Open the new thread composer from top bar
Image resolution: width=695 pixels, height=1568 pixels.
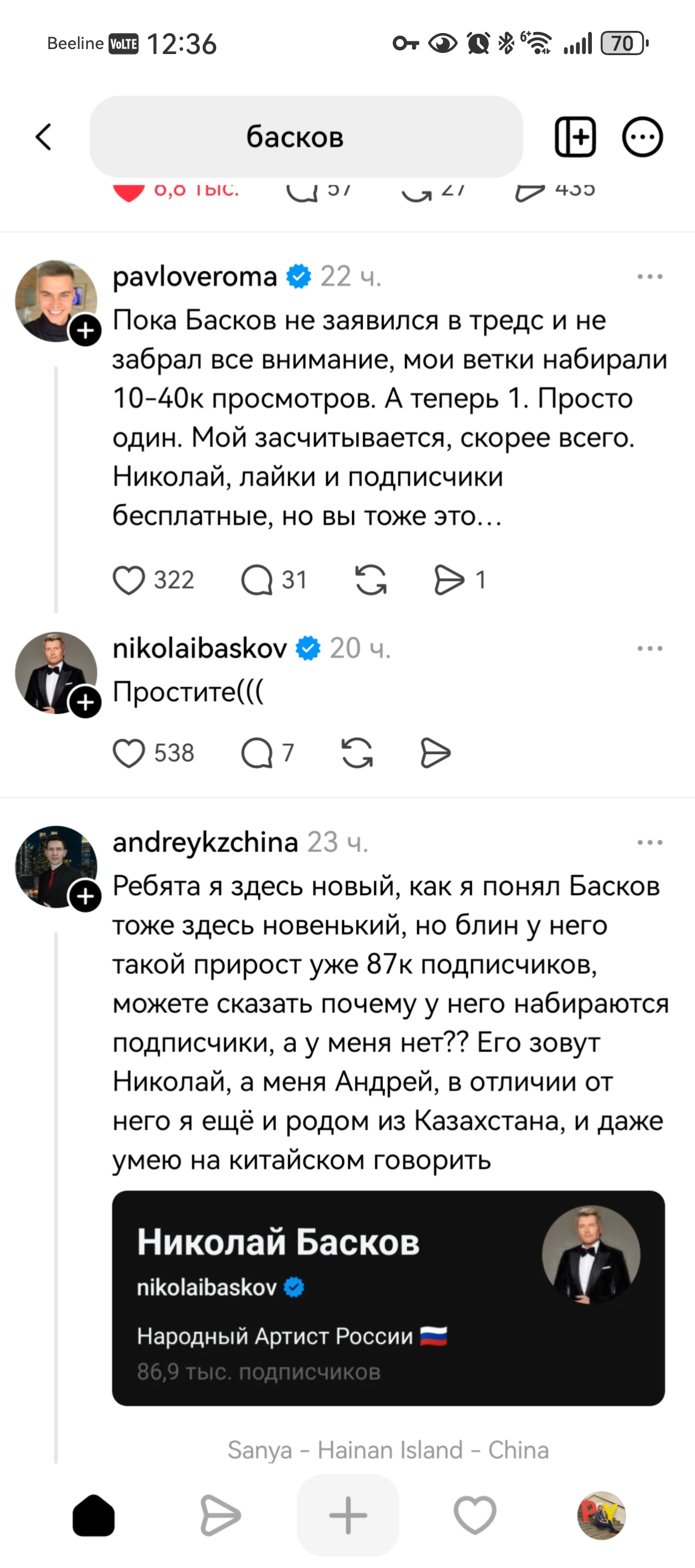[x=576, y=137]
